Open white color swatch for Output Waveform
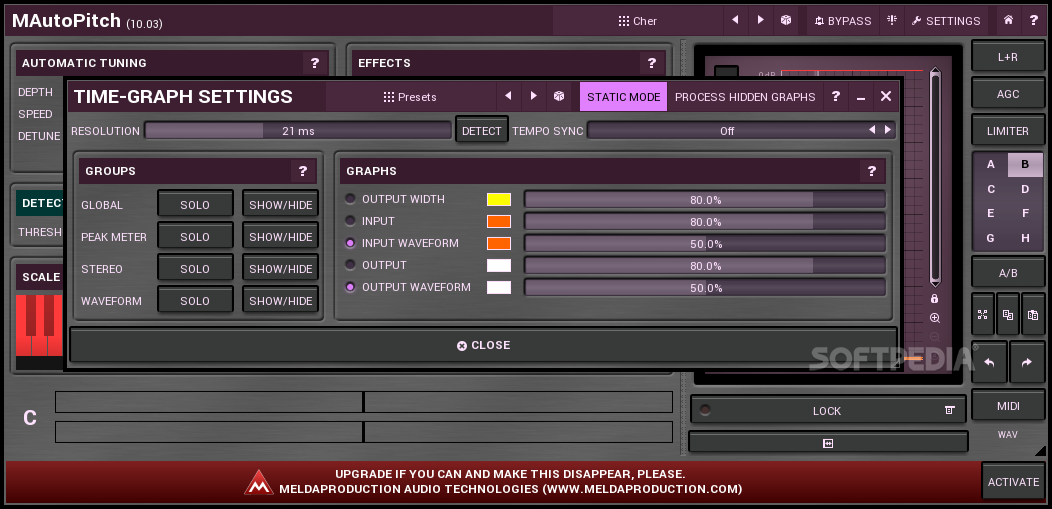 (x=498, y=287)
